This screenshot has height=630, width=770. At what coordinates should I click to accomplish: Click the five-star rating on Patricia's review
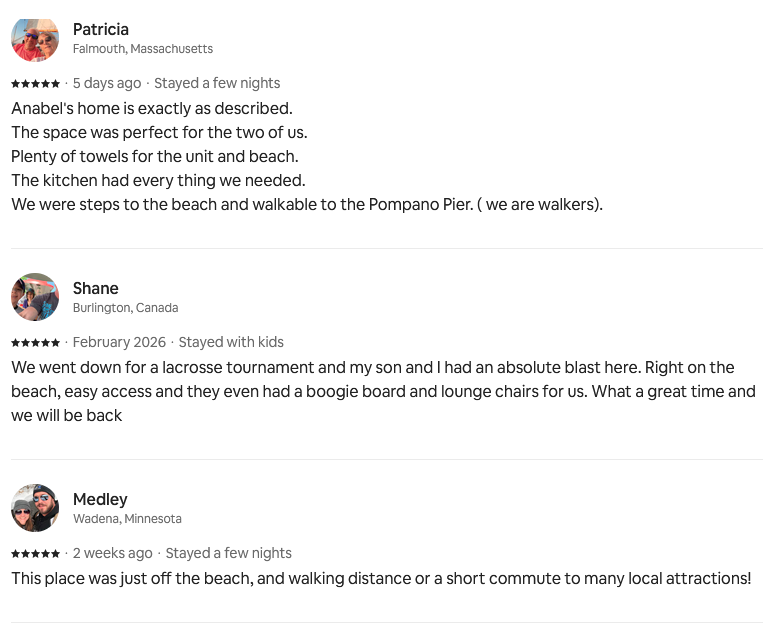tap(35, 84)
